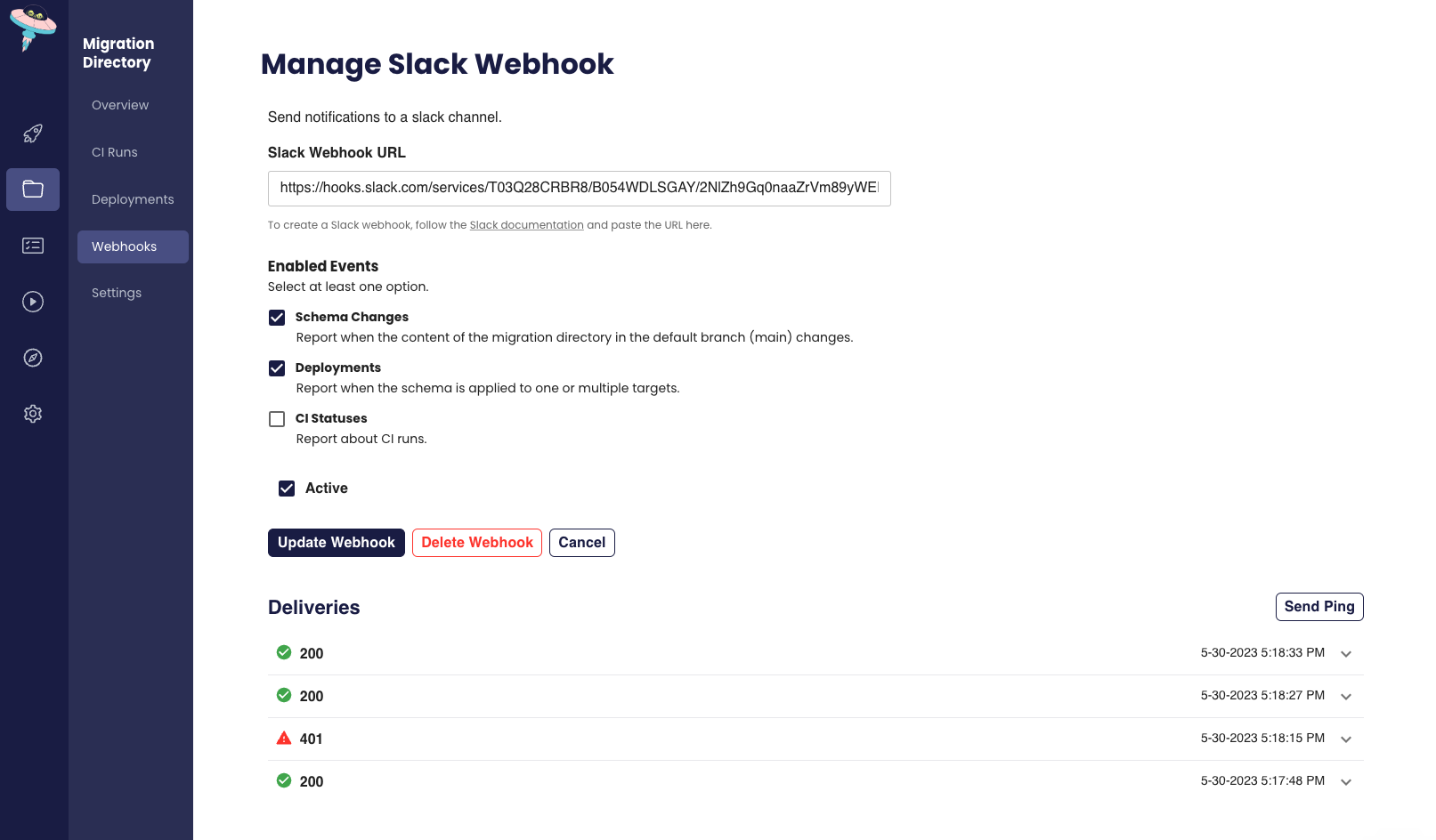Expand the 401 delivery entry
The width and height of the screenshot is (1436, 840).
tap(1346, 739)
